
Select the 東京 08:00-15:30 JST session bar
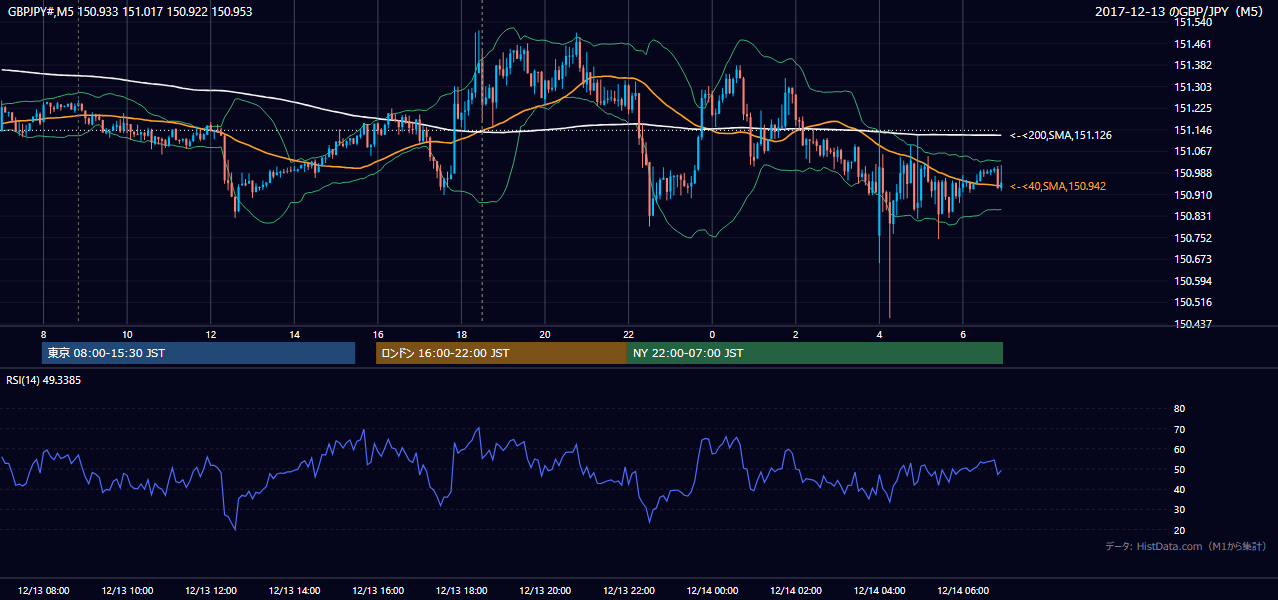pos(198,353)
